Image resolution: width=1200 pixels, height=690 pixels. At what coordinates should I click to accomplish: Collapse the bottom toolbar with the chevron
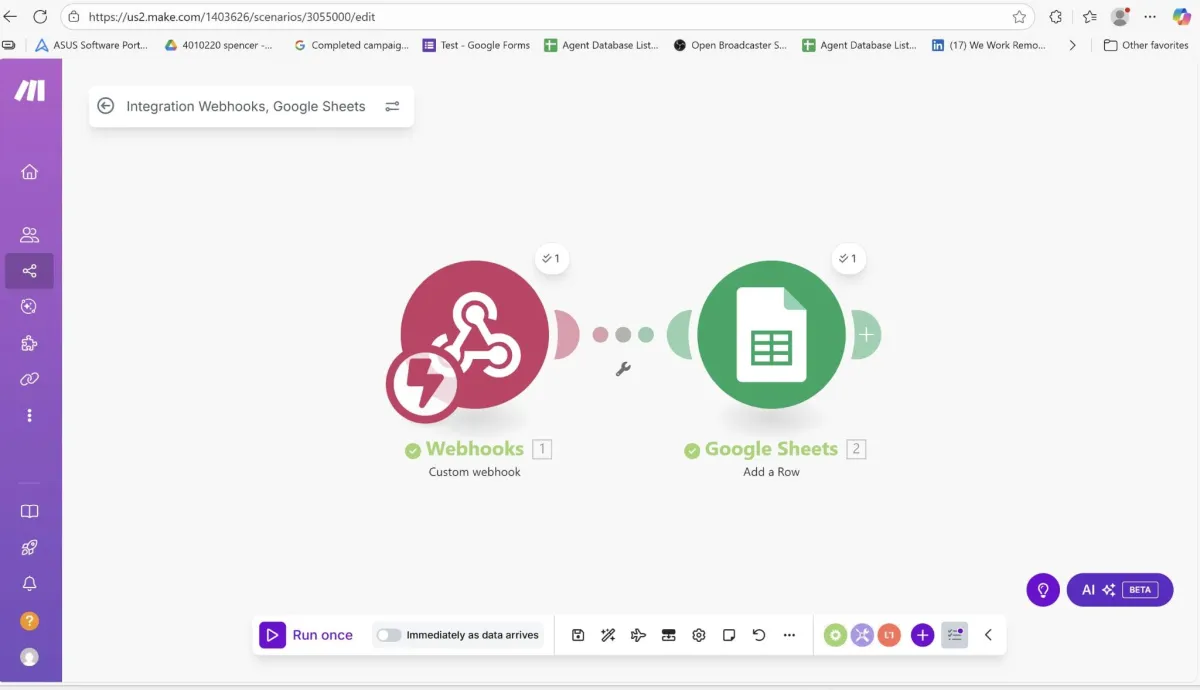pyautogui.click(x=988, y=635)
